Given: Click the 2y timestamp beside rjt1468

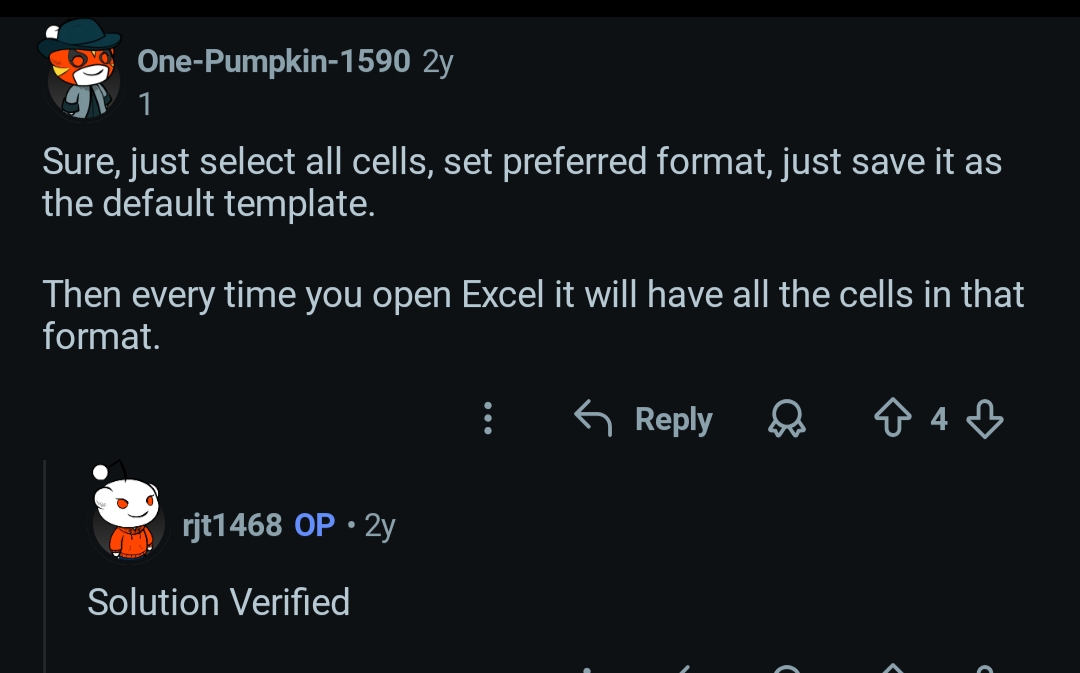Looking at the screenshot, I should 380,525.
